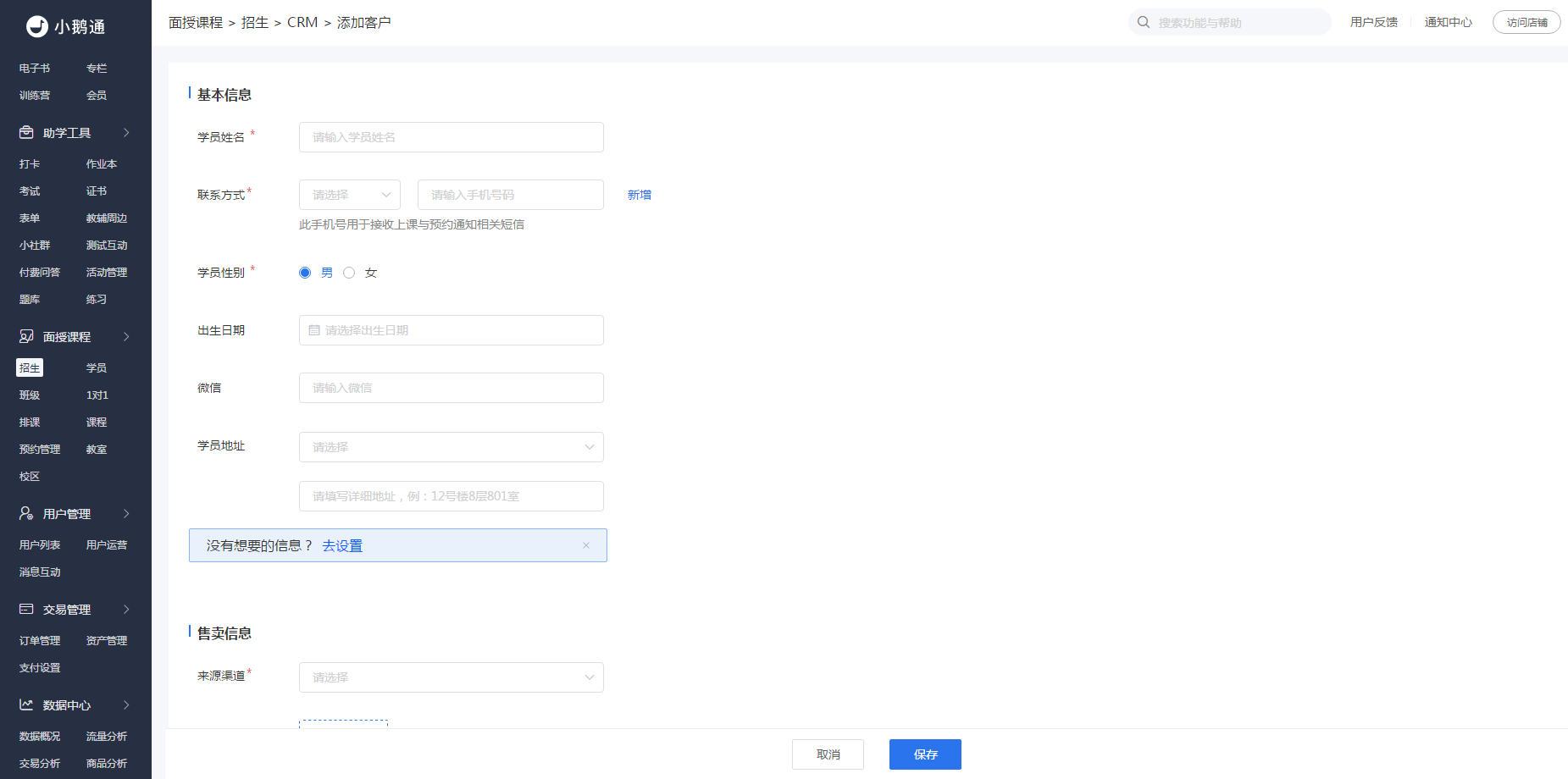The image size is (1568, 779).
Task: Click the search magnifier icon
Action: pyautogui.click(x=1144, y=22)
